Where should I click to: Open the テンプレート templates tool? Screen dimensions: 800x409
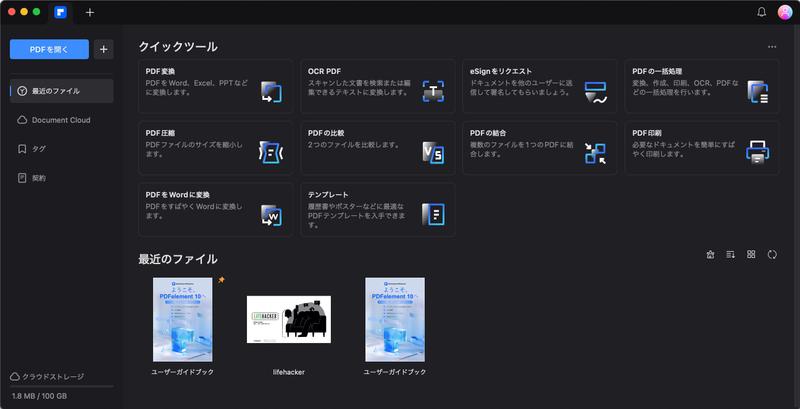(377, 209)
